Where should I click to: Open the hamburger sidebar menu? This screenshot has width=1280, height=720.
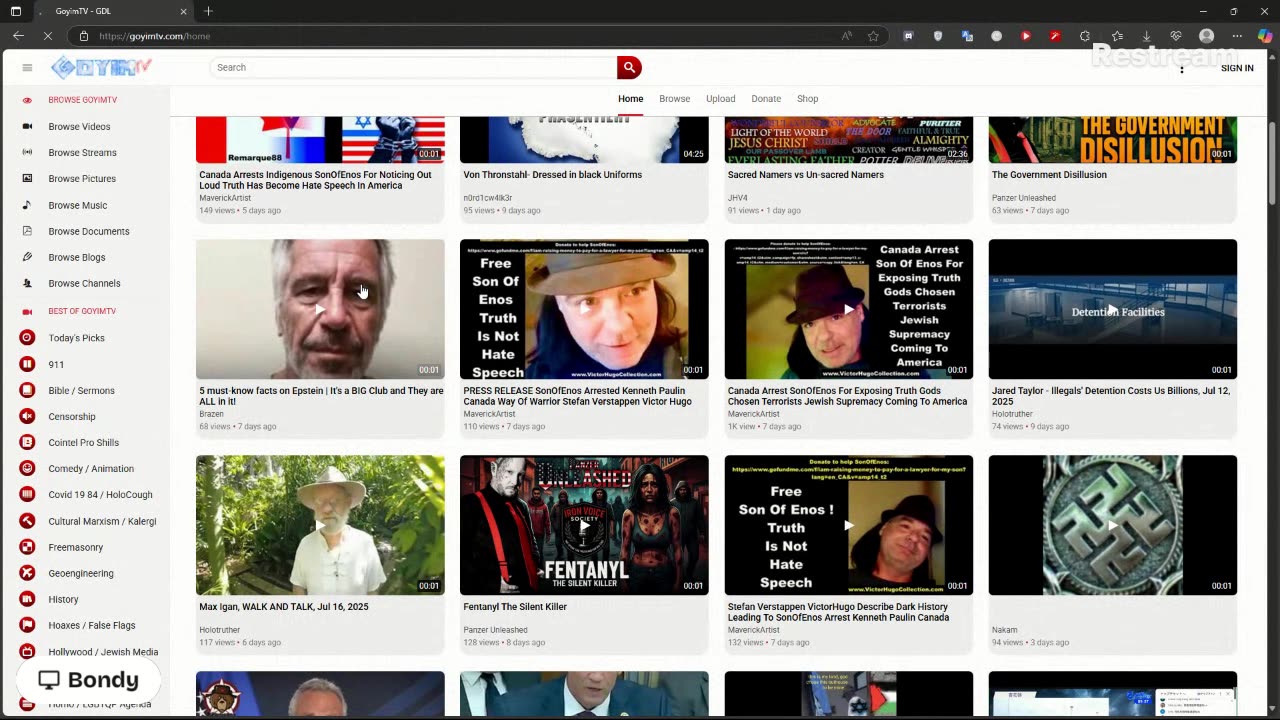[x=27, y=68]
